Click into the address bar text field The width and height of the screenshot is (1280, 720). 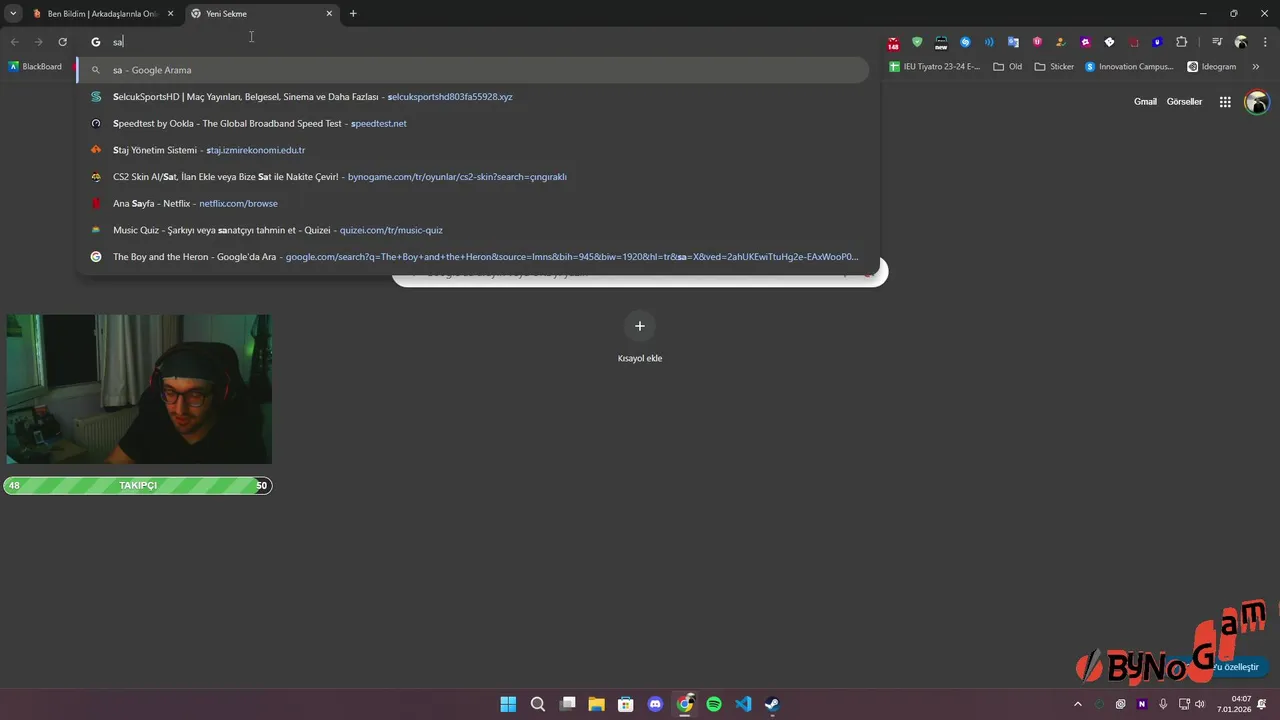point(480,42)
